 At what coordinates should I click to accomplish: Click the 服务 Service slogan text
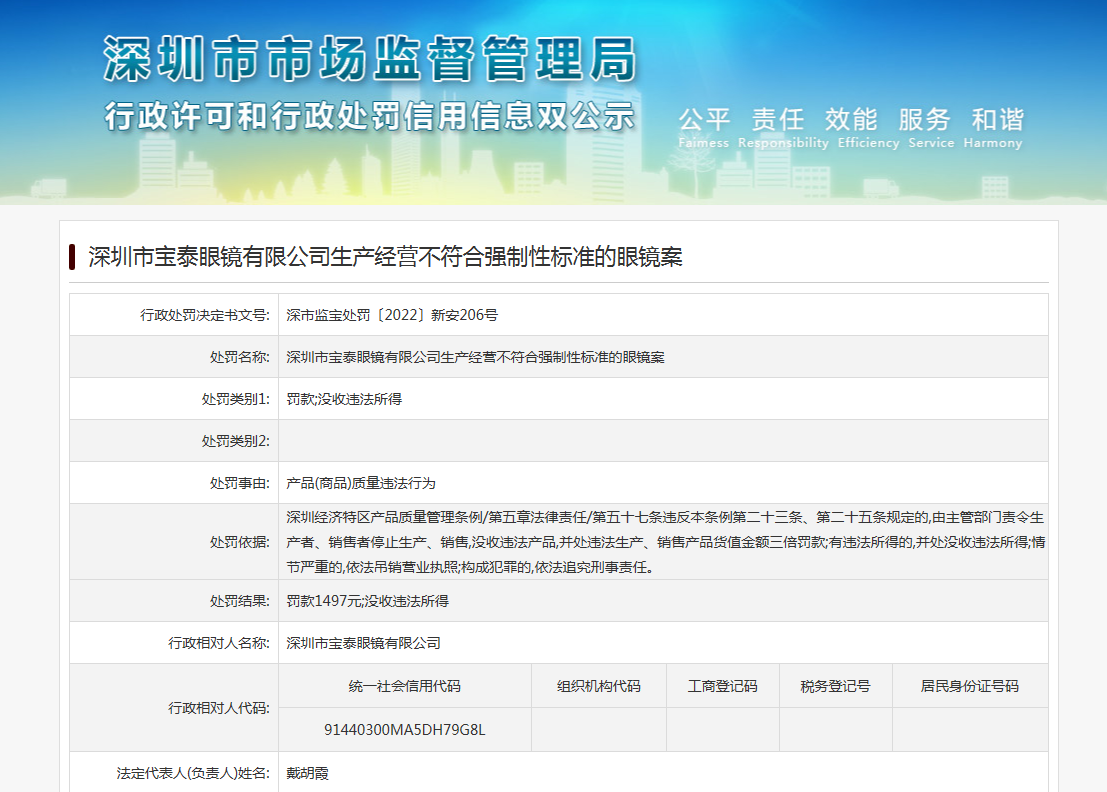tap(925, 128)
